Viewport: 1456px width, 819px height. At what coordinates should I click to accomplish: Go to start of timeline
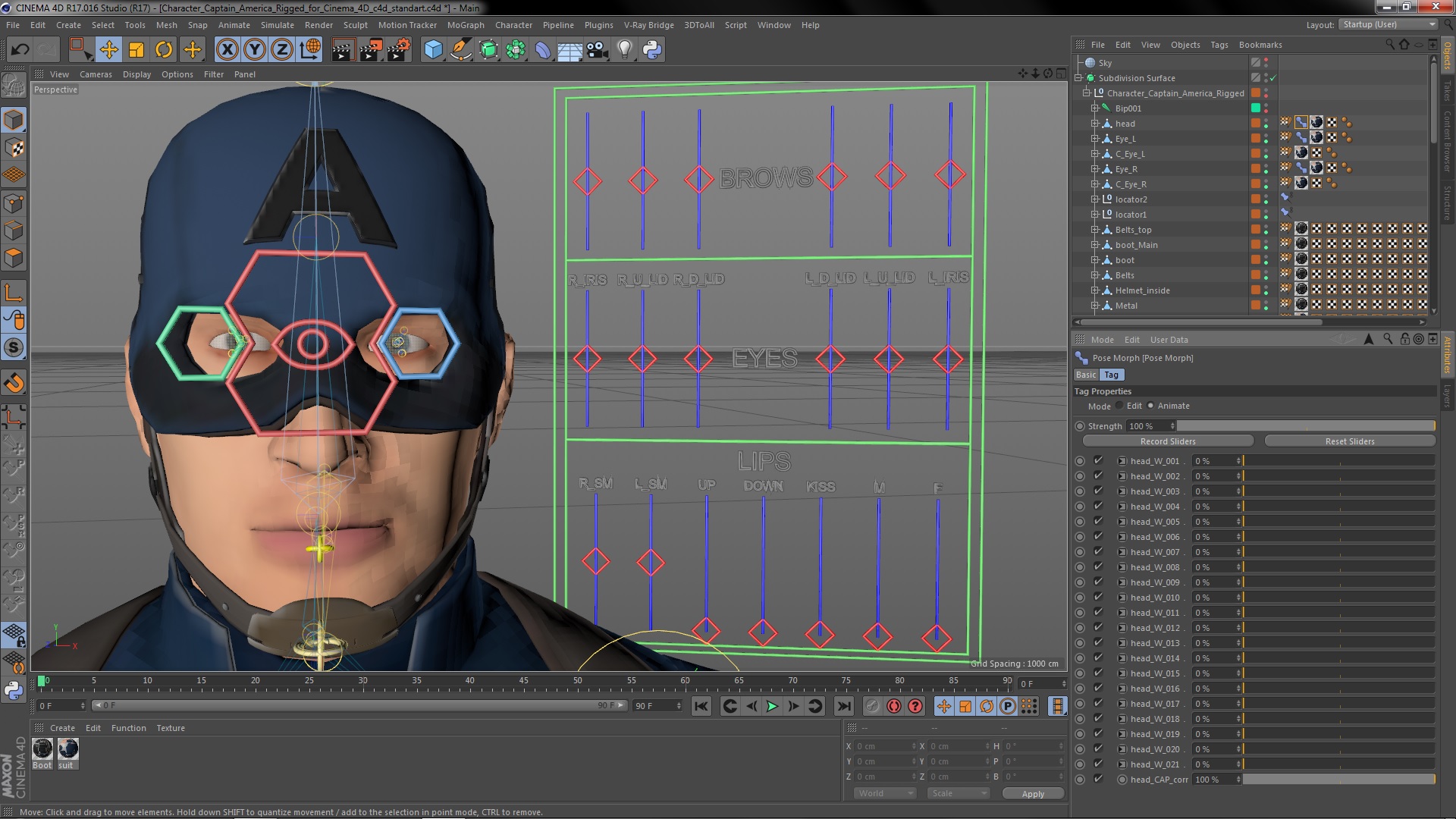(701, 706)
